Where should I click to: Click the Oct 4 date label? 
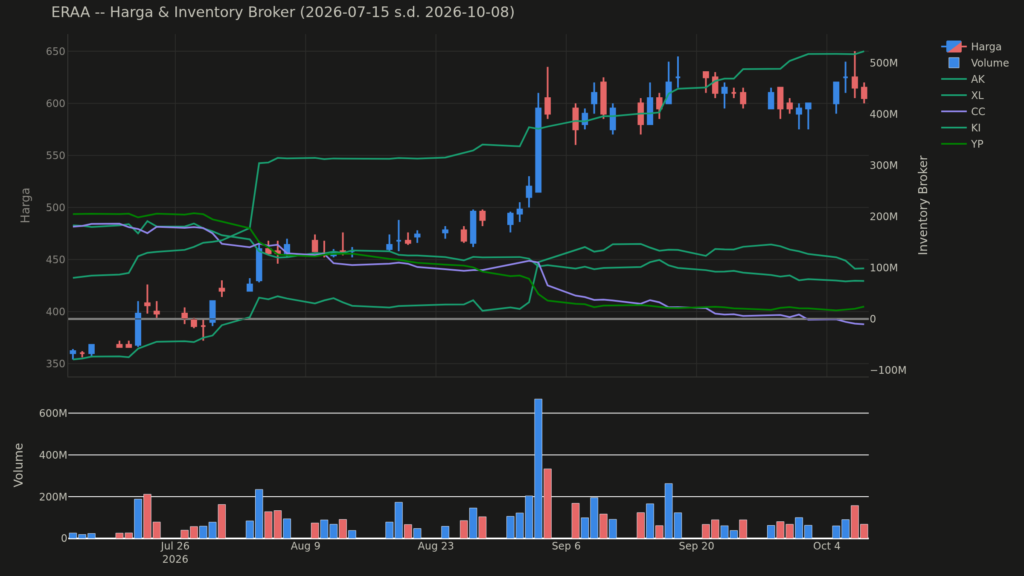tap(827, 546)
